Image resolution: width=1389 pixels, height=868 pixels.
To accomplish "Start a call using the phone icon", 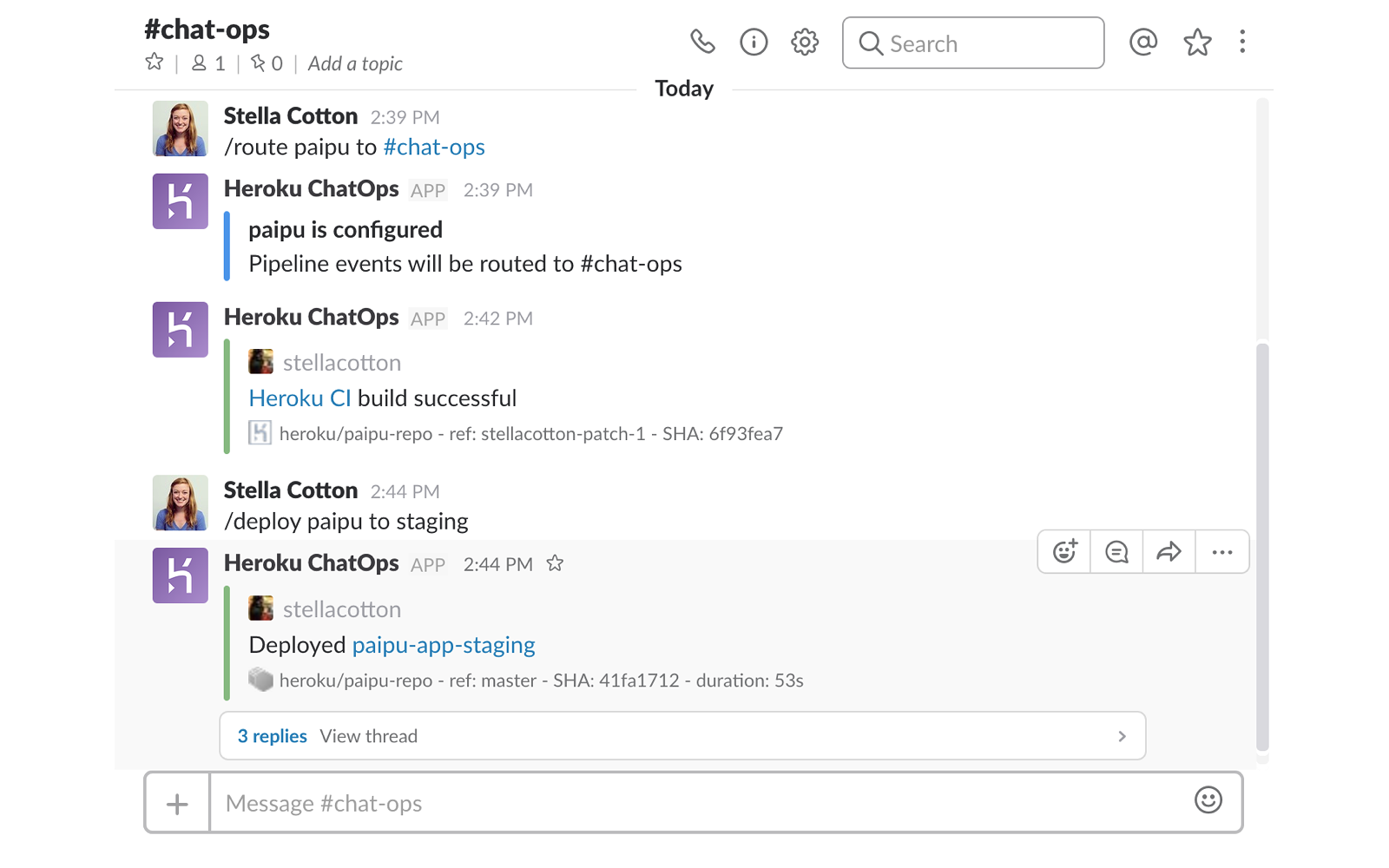I will pos(702,42).
